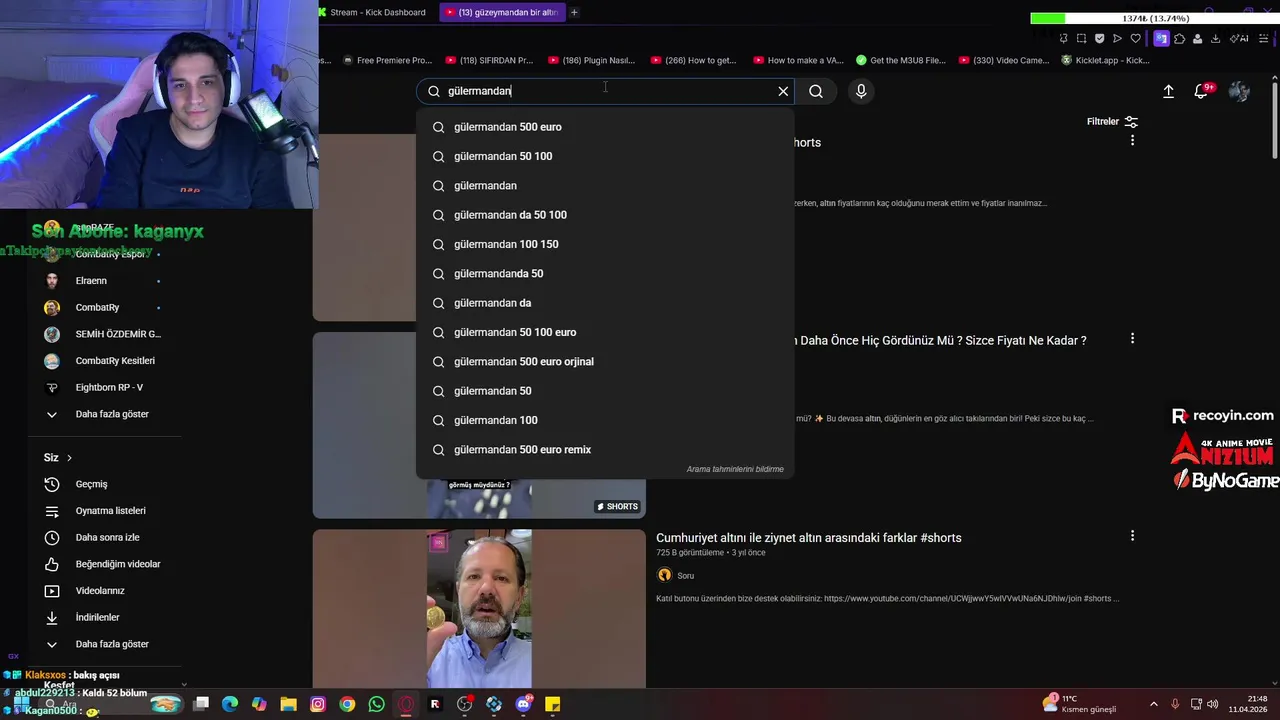This screenshot has height=720, width=1280.
Task: Open 'Free Premiere Pro...' bookmark
Action: click(x=386, y=60)
